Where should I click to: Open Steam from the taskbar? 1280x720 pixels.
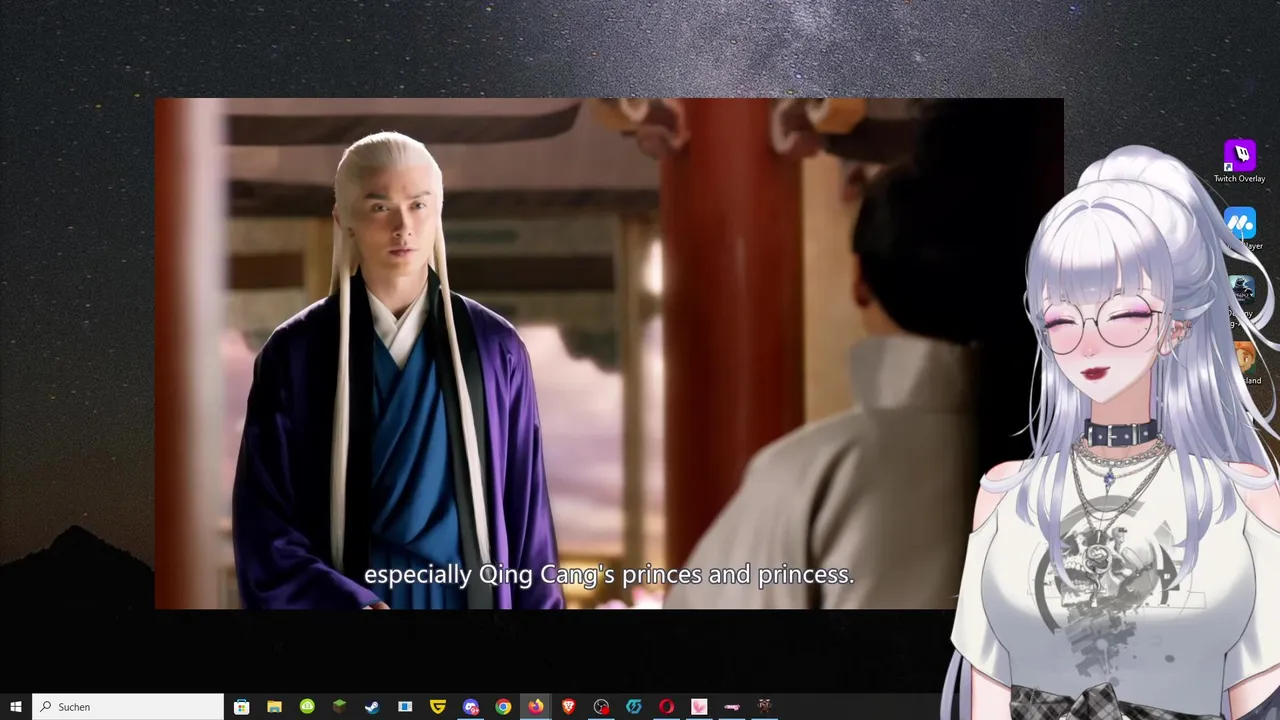tap(372, 707)
